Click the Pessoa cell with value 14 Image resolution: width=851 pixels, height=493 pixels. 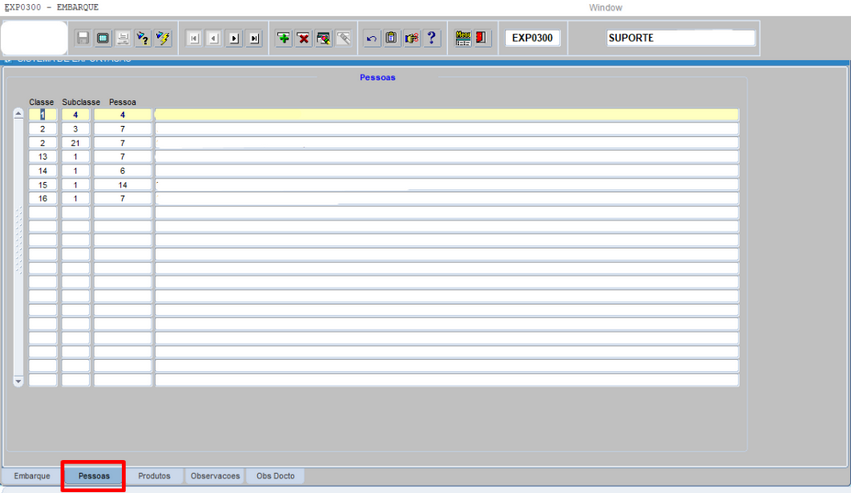[x=122, y=185]
